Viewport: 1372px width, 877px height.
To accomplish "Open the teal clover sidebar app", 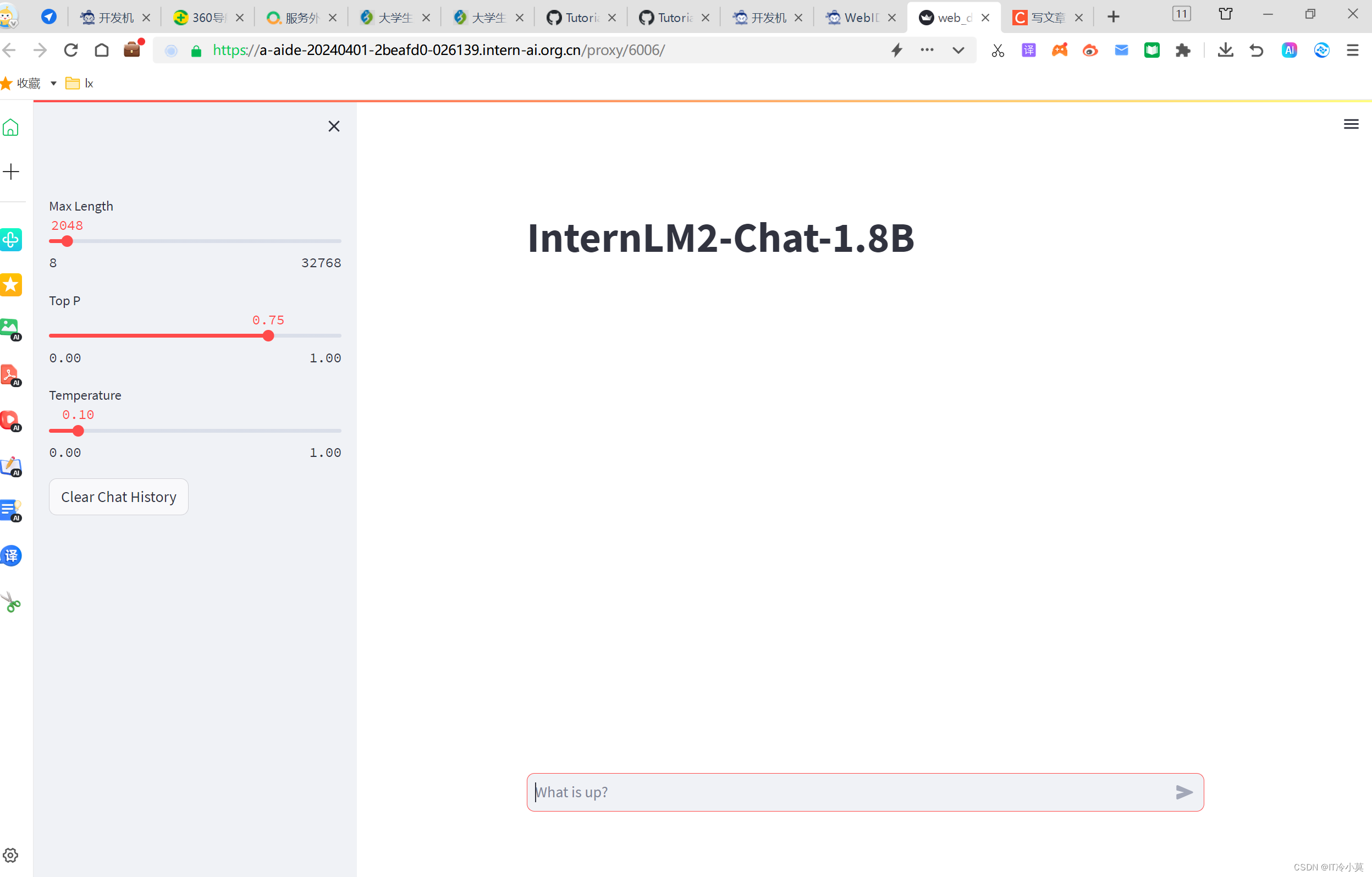I will [11, 239].
